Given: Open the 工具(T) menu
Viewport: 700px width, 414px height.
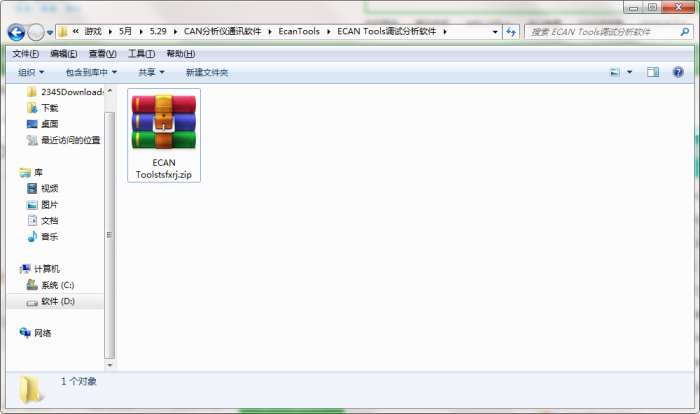Looking at the screenshot, I should (x=142, y=54).
